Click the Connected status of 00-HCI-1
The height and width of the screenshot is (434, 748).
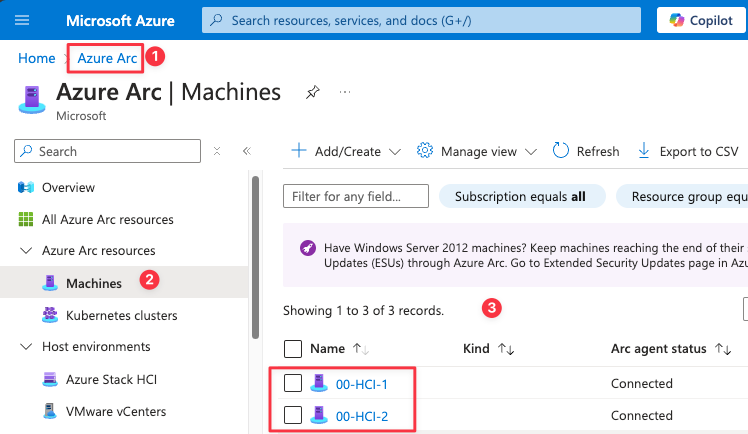click(x=642, y=383)
